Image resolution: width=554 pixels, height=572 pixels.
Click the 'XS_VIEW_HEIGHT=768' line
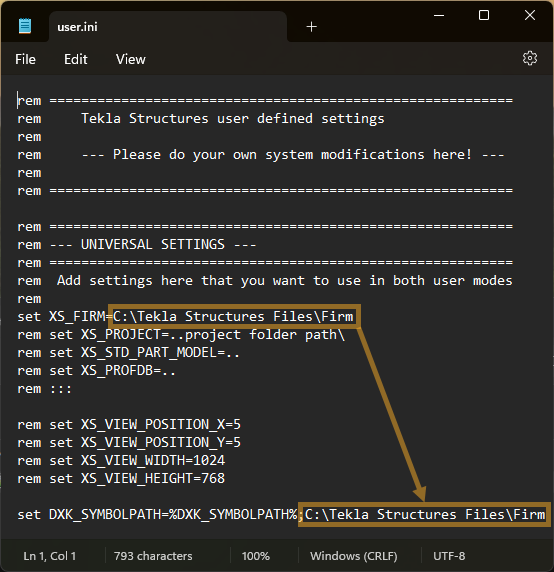[x=121, y=478]
